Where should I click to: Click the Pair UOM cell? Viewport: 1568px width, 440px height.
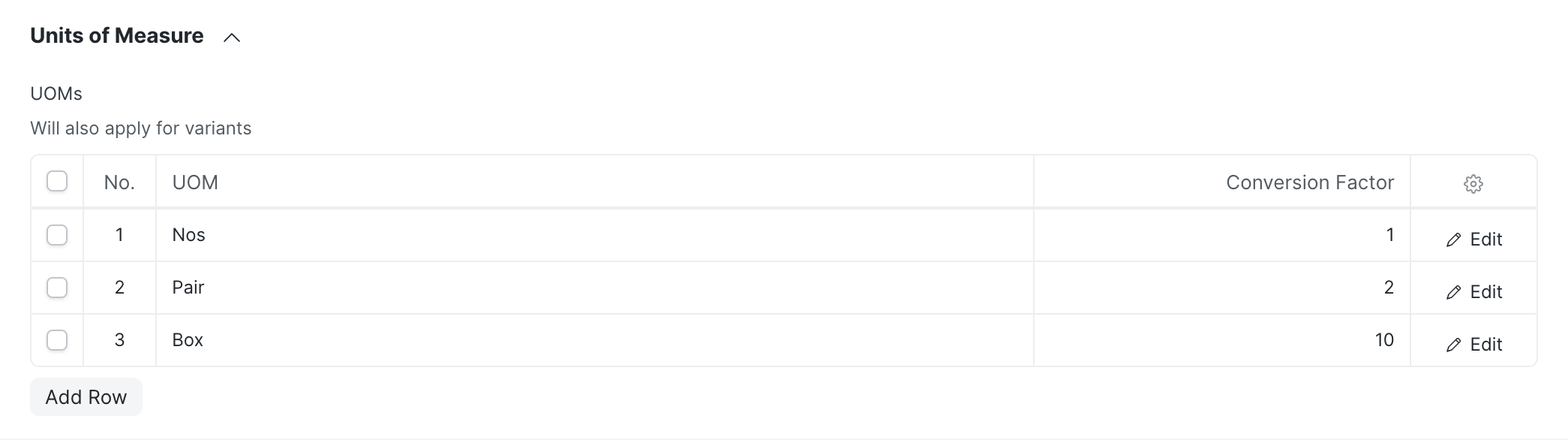tap(593, 288)
